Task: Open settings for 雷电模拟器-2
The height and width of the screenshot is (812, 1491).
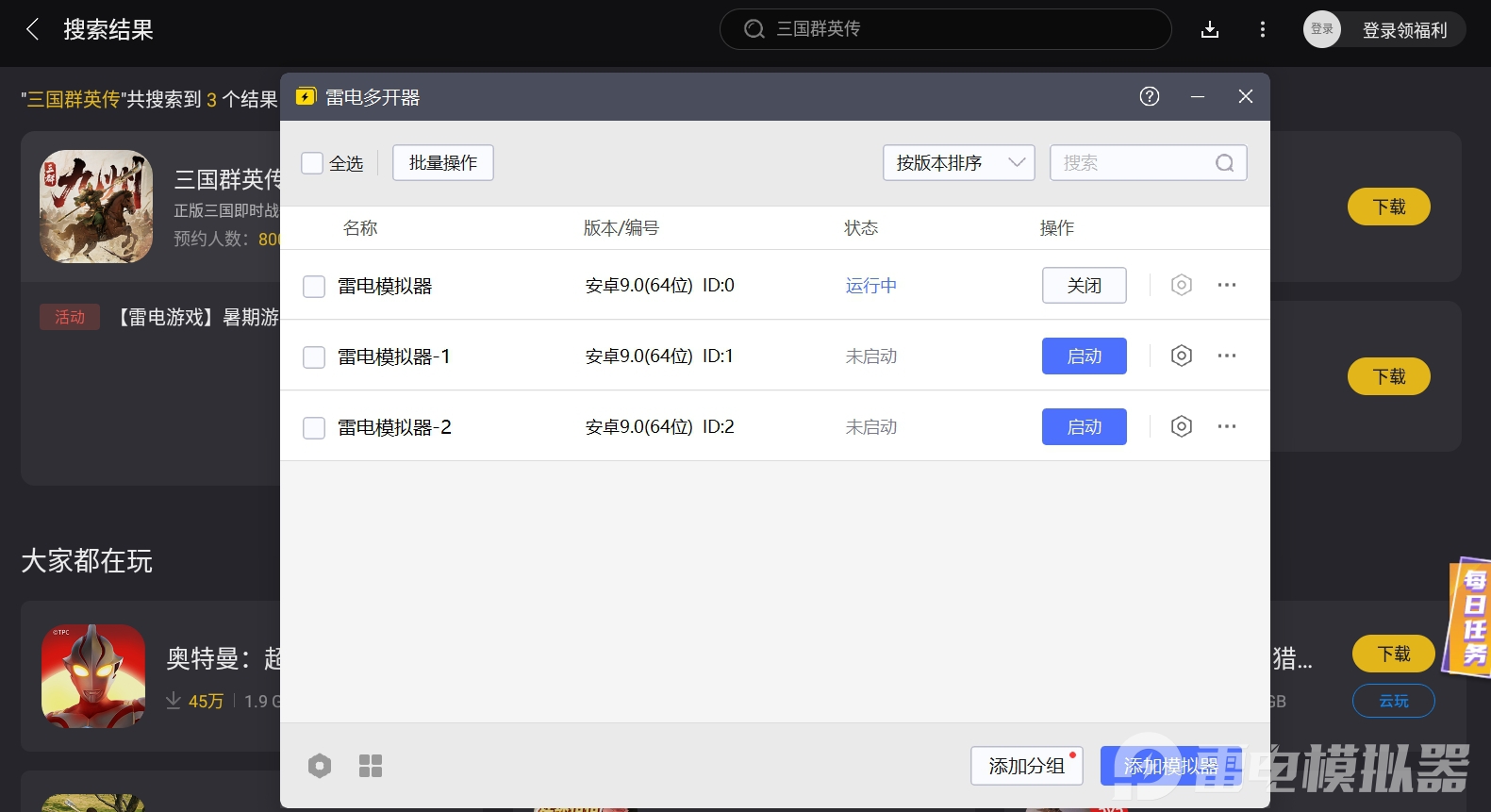Action: click(x=1181, y=426)
